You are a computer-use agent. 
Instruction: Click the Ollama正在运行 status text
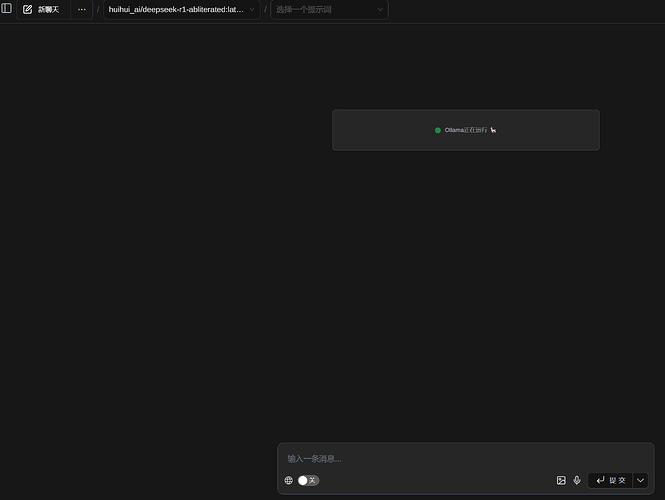466,130
